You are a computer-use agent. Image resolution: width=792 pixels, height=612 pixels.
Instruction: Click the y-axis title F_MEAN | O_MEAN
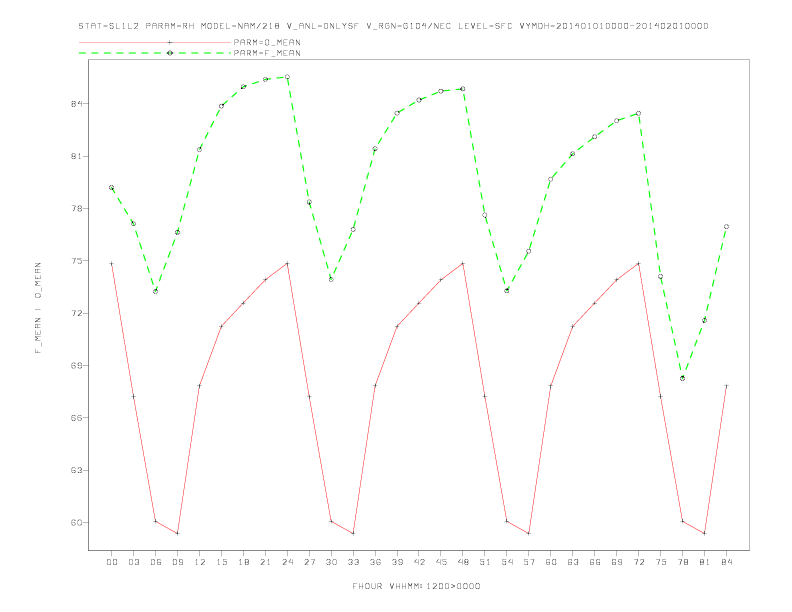pyautogui.click(x=38, y=308)
